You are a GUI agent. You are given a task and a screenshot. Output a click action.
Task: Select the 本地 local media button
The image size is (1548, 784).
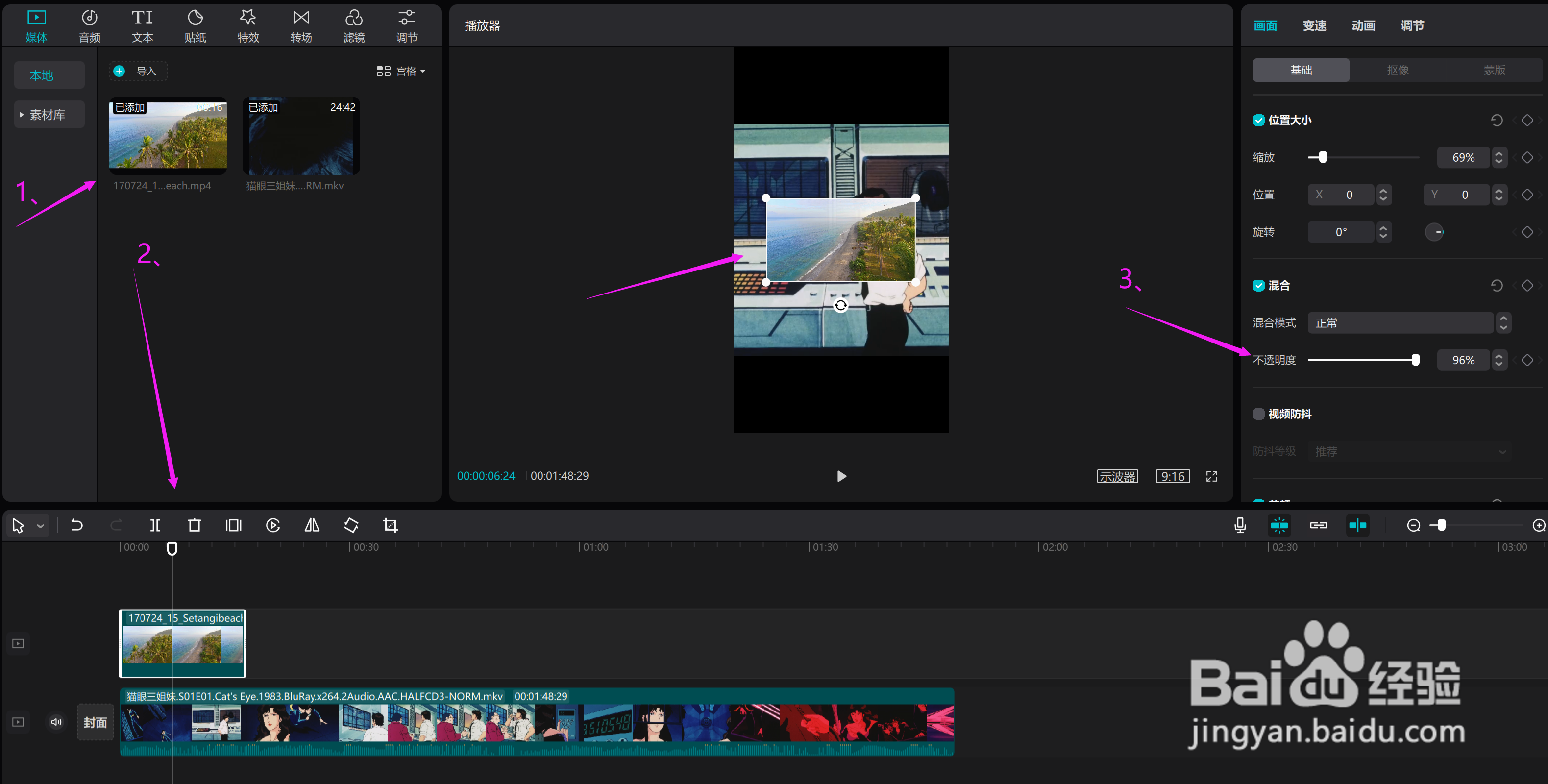(49, 75)
